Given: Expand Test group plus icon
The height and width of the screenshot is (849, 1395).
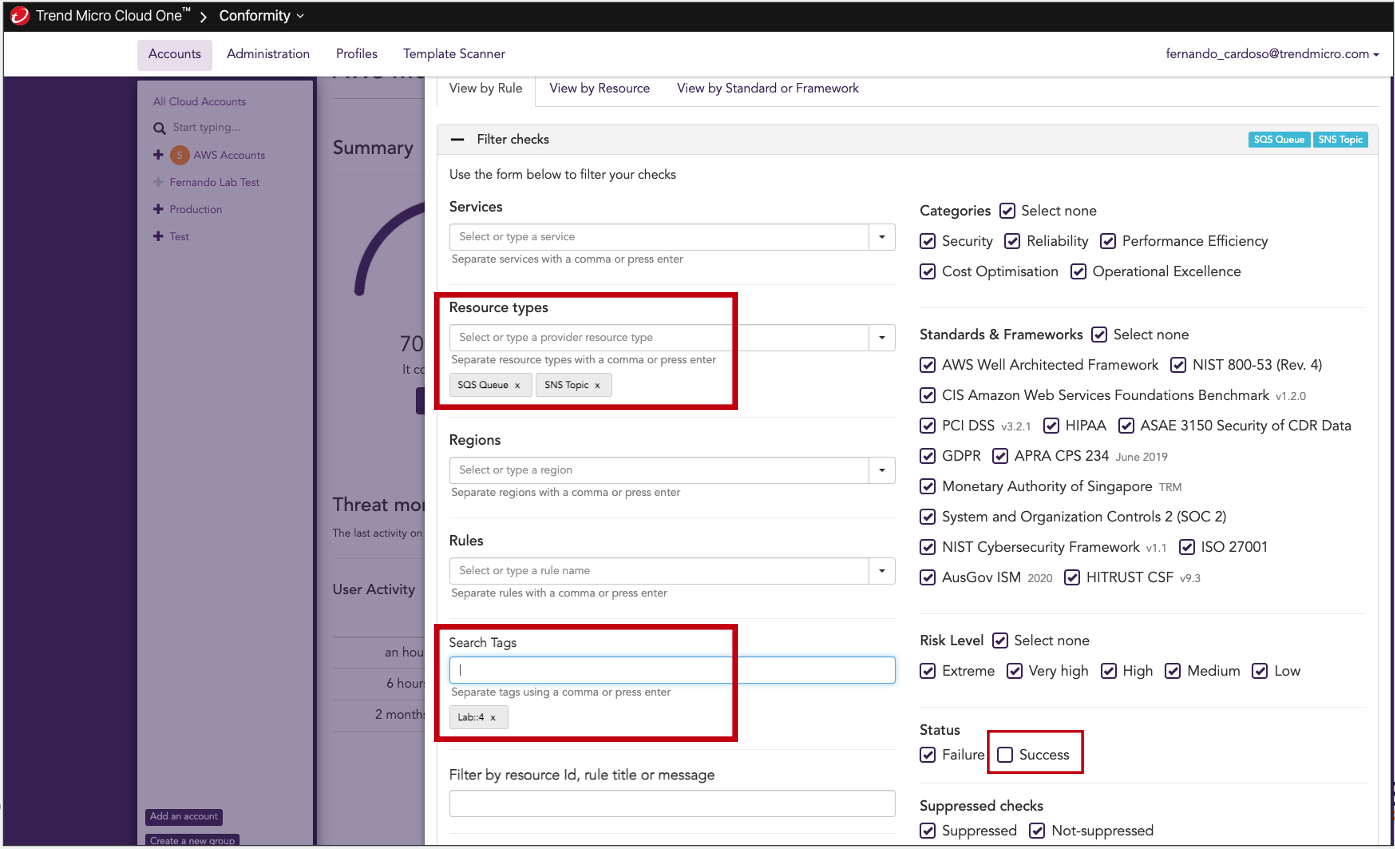Looking at the screenshot, I should tap(158, 236).
